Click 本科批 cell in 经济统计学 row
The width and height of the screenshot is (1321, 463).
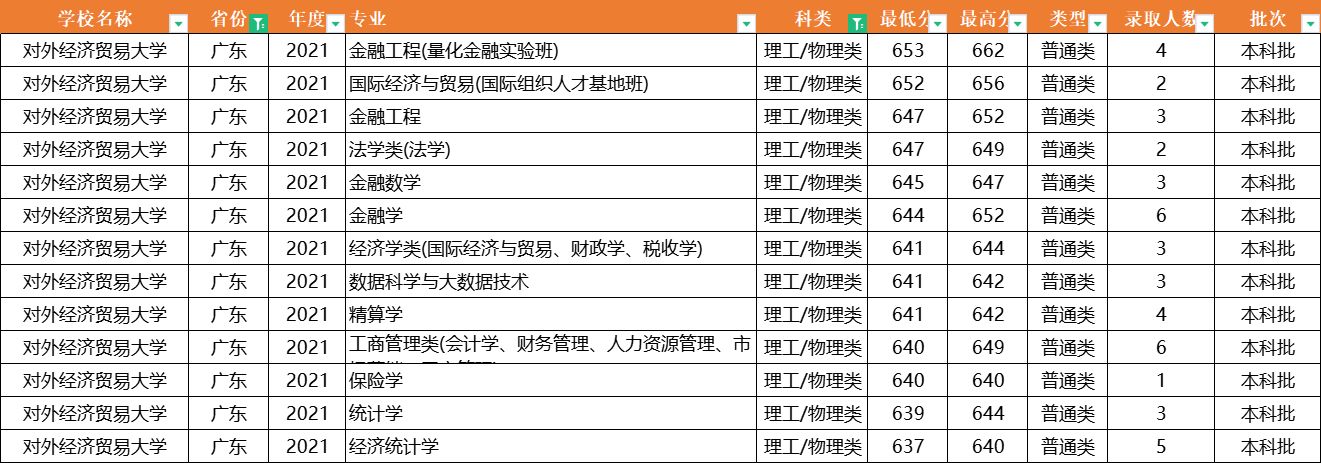click(x=1267, y=447)
